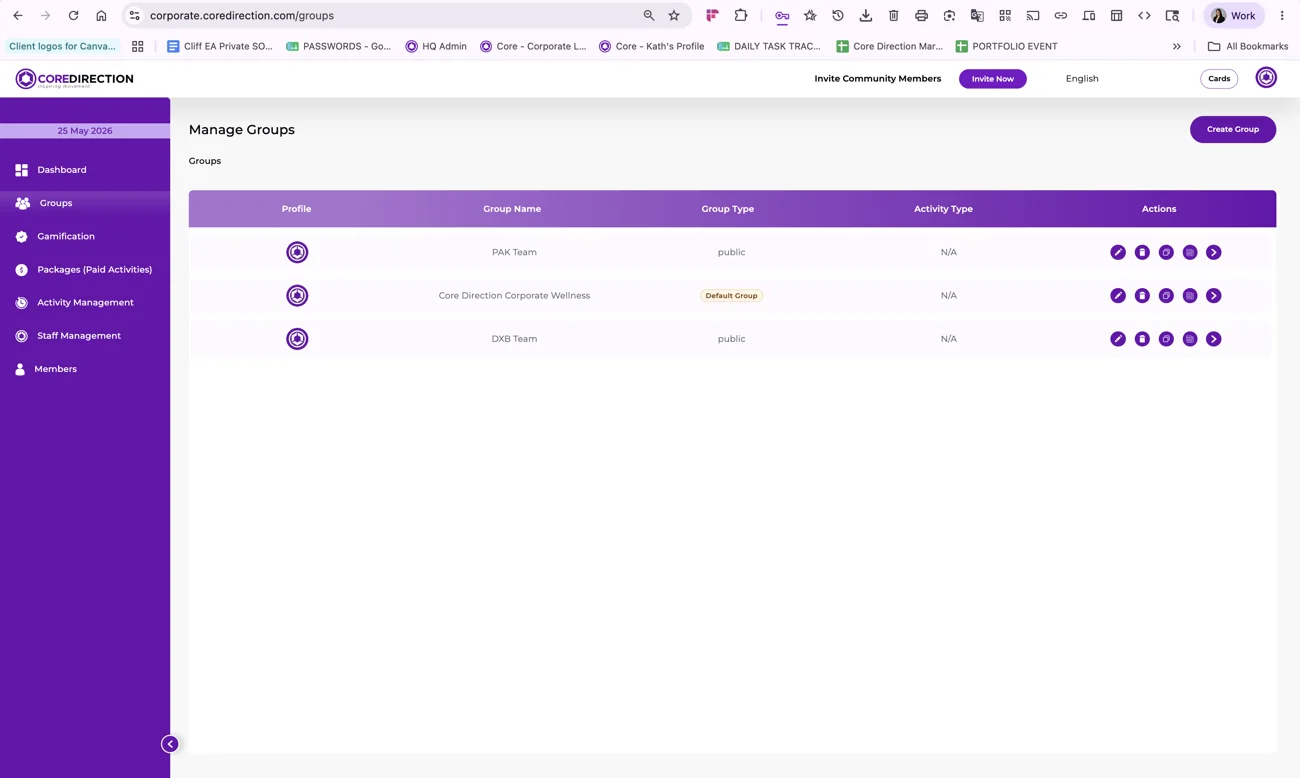Collapse the sidebar with the arrow button

click(170, 744)
